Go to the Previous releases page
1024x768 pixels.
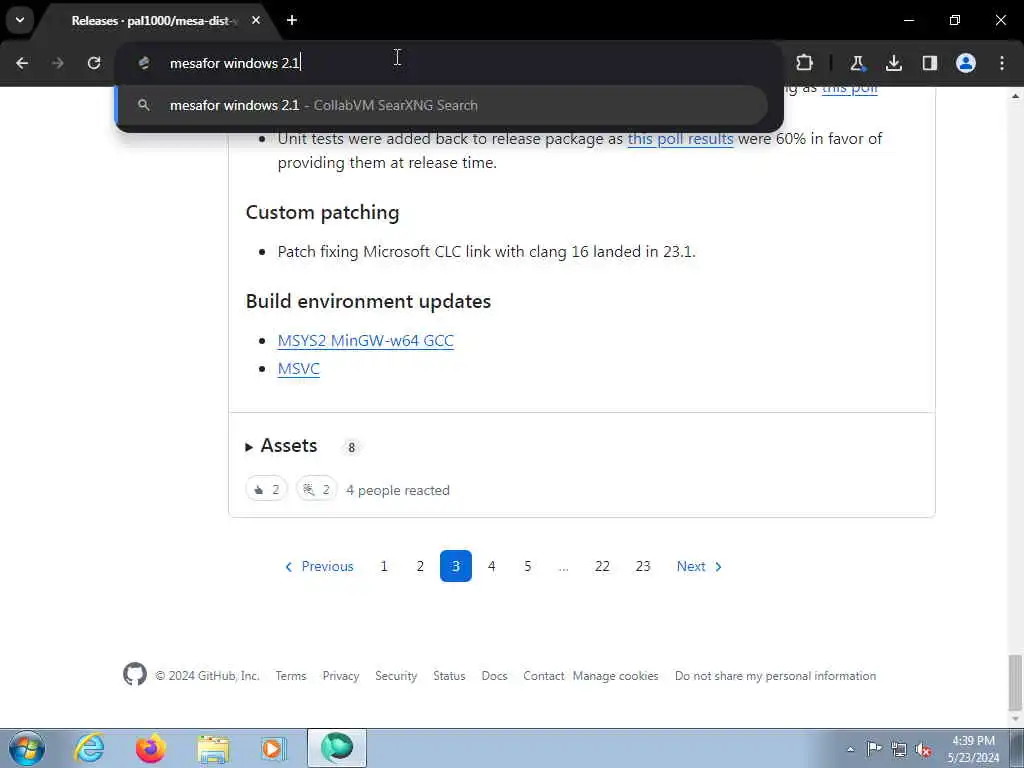point(319,566)
